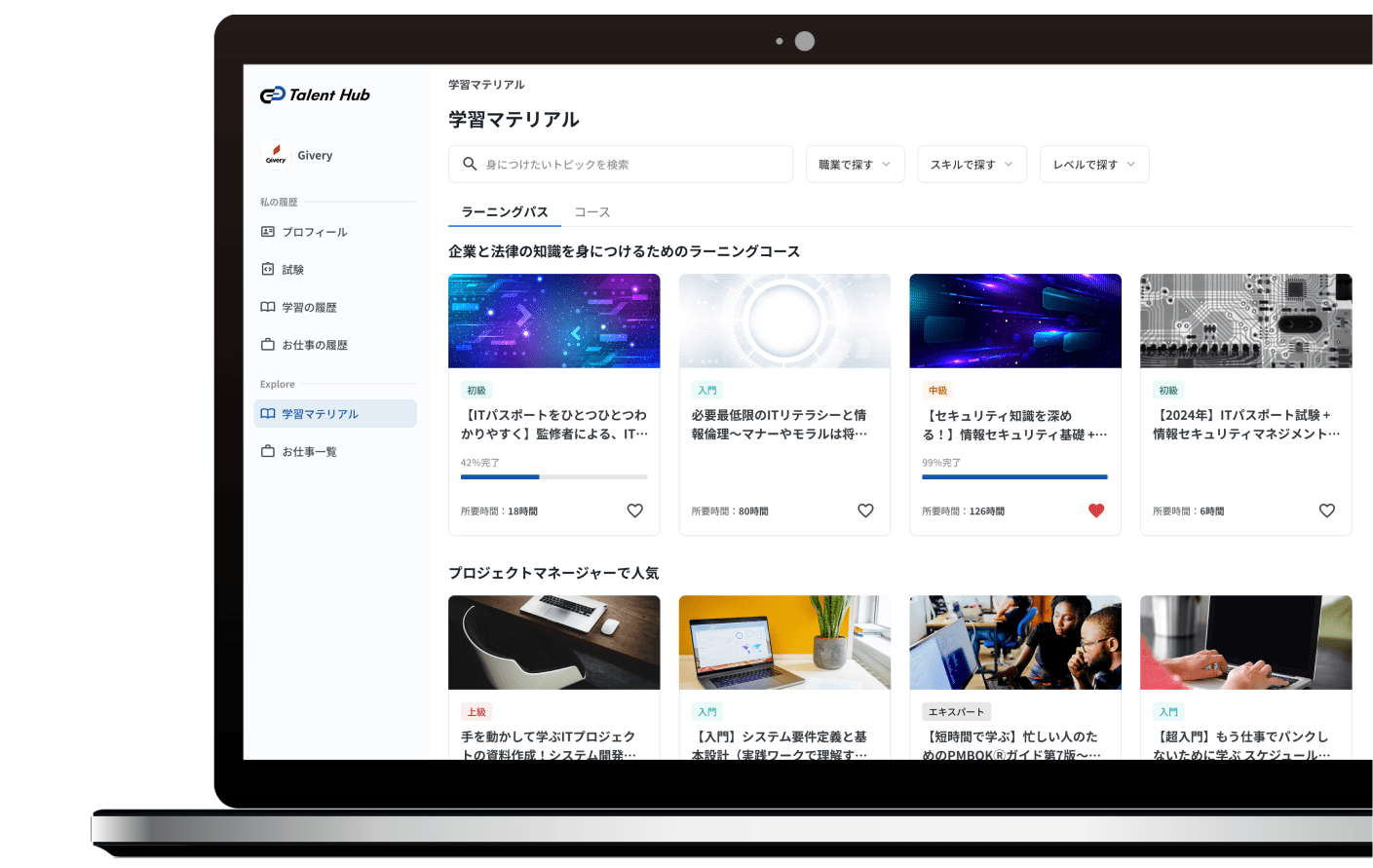
Task: Select the ラーニングパス tab
Action: coord(504,212)
